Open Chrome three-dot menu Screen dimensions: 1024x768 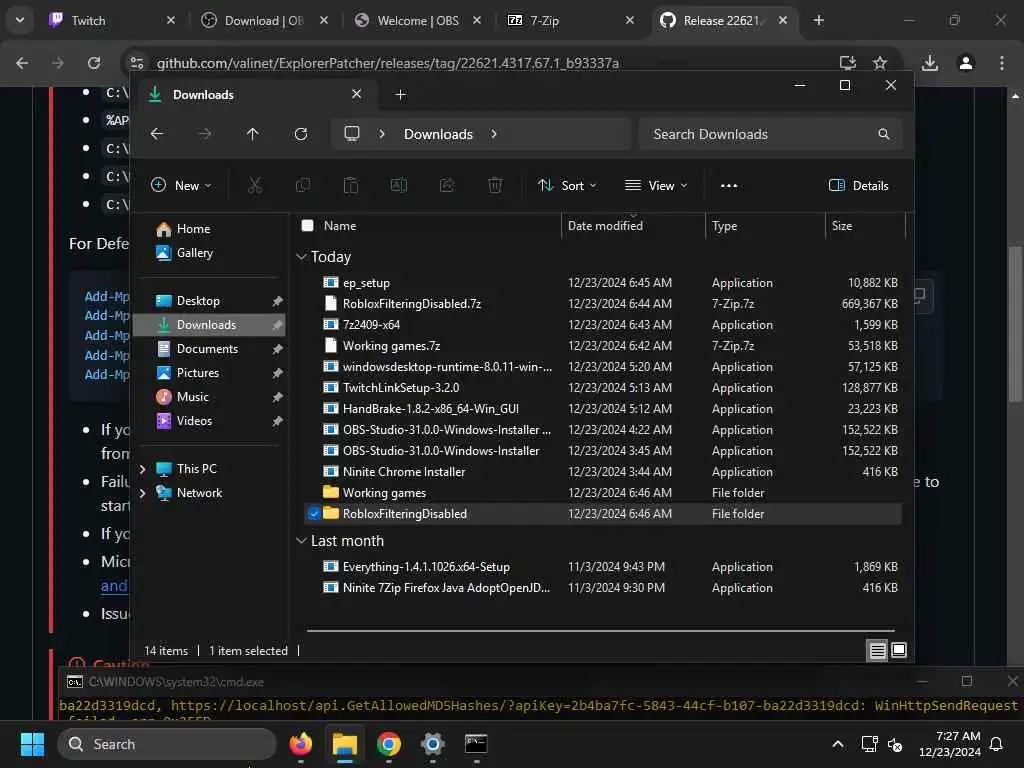pos(1002,63)
